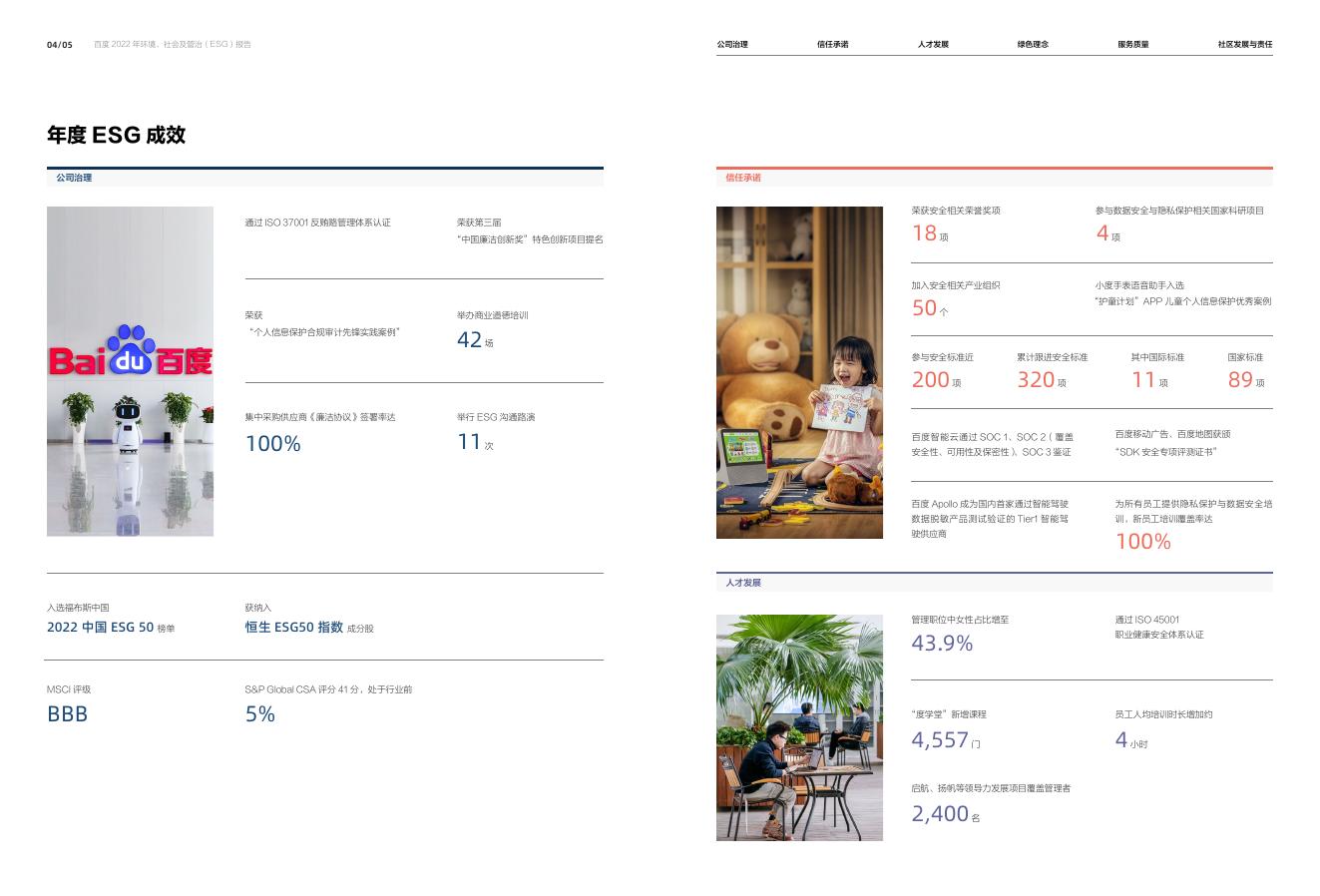Open the 社区发展与责任 navigation tab

point(1245,45)
